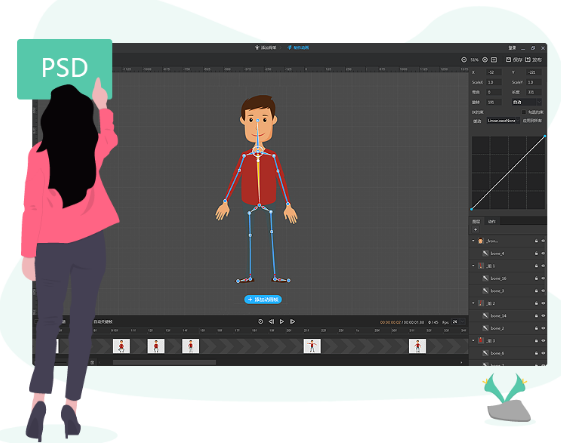
Task: Hide the bone_14 row with its eye icon
Action: [543, 316]
